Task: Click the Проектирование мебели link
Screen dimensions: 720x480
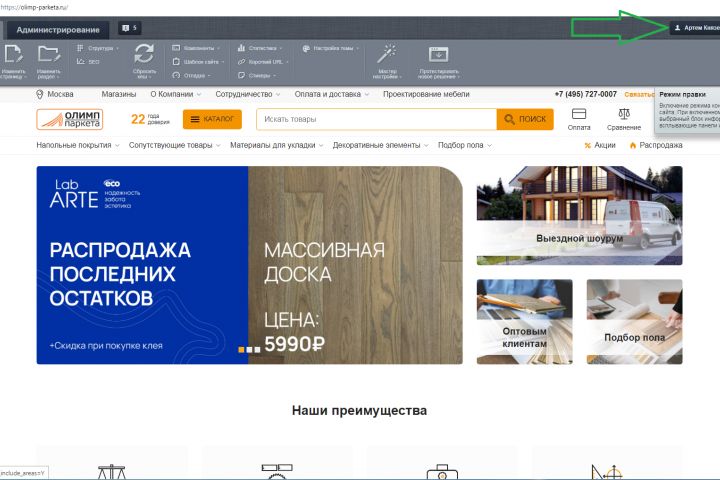Action: coord(426,94)
